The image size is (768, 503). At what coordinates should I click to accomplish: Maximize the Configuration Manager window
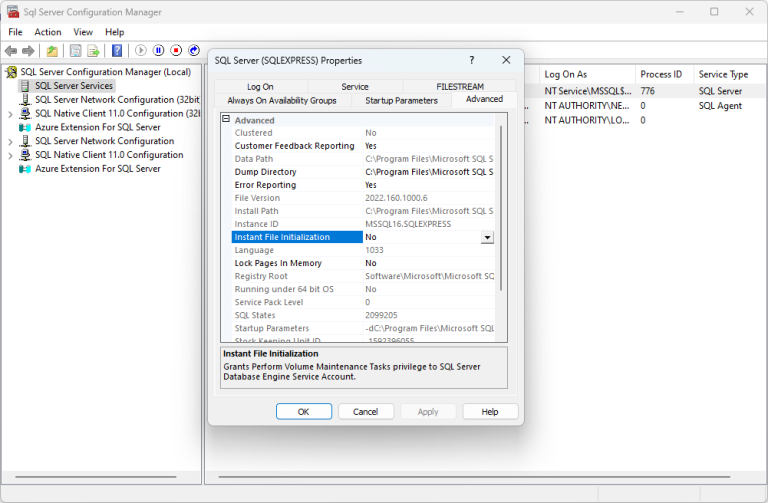pos(714,12)
